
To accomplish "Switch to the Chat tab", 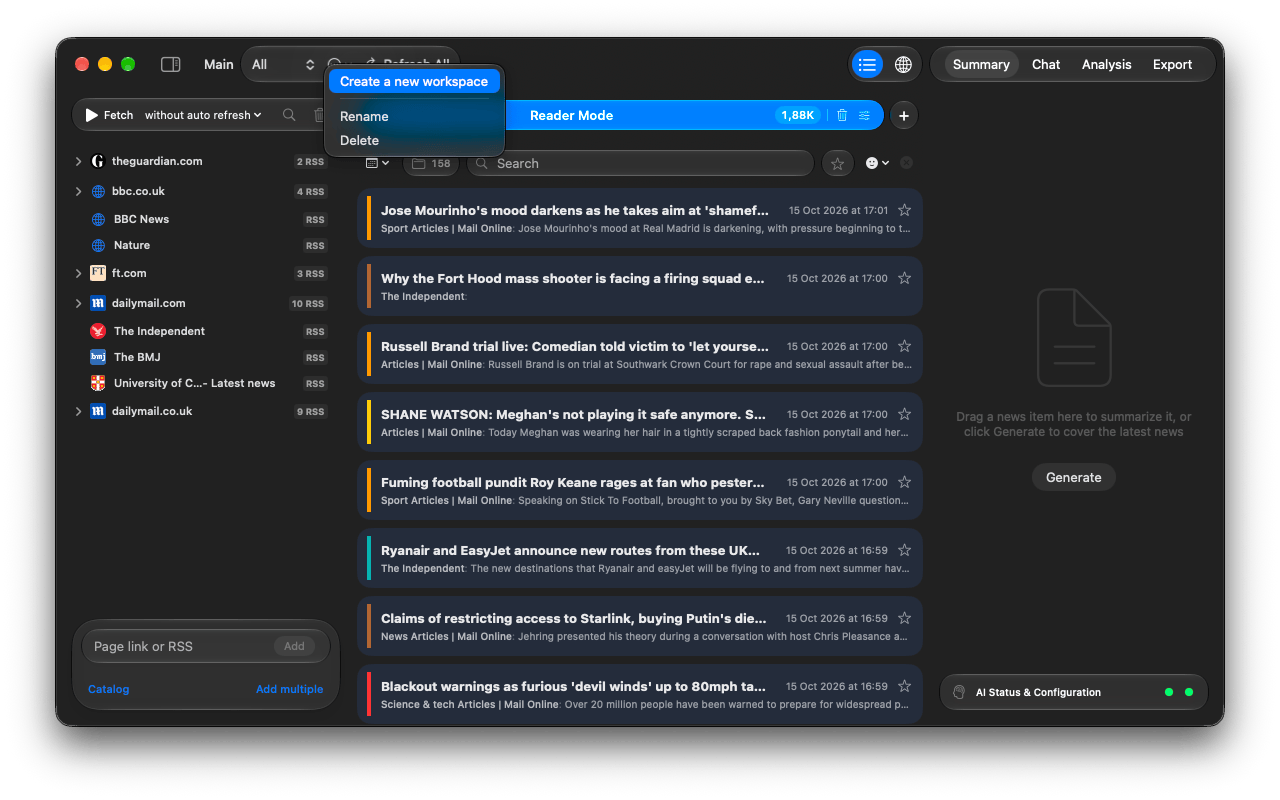I will tap(1046, 64).
